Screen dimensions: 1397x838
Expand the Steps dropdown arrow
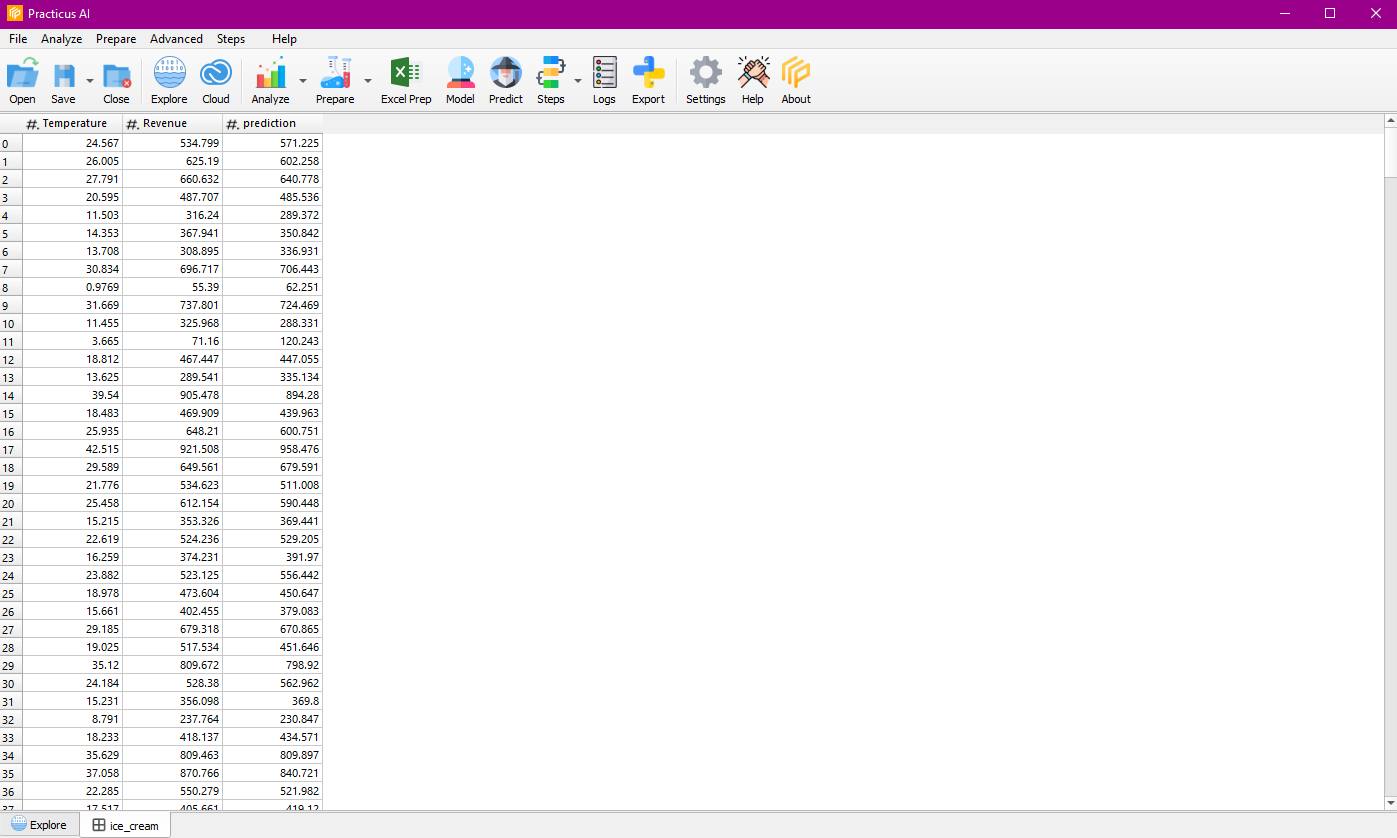click(578, 81)
